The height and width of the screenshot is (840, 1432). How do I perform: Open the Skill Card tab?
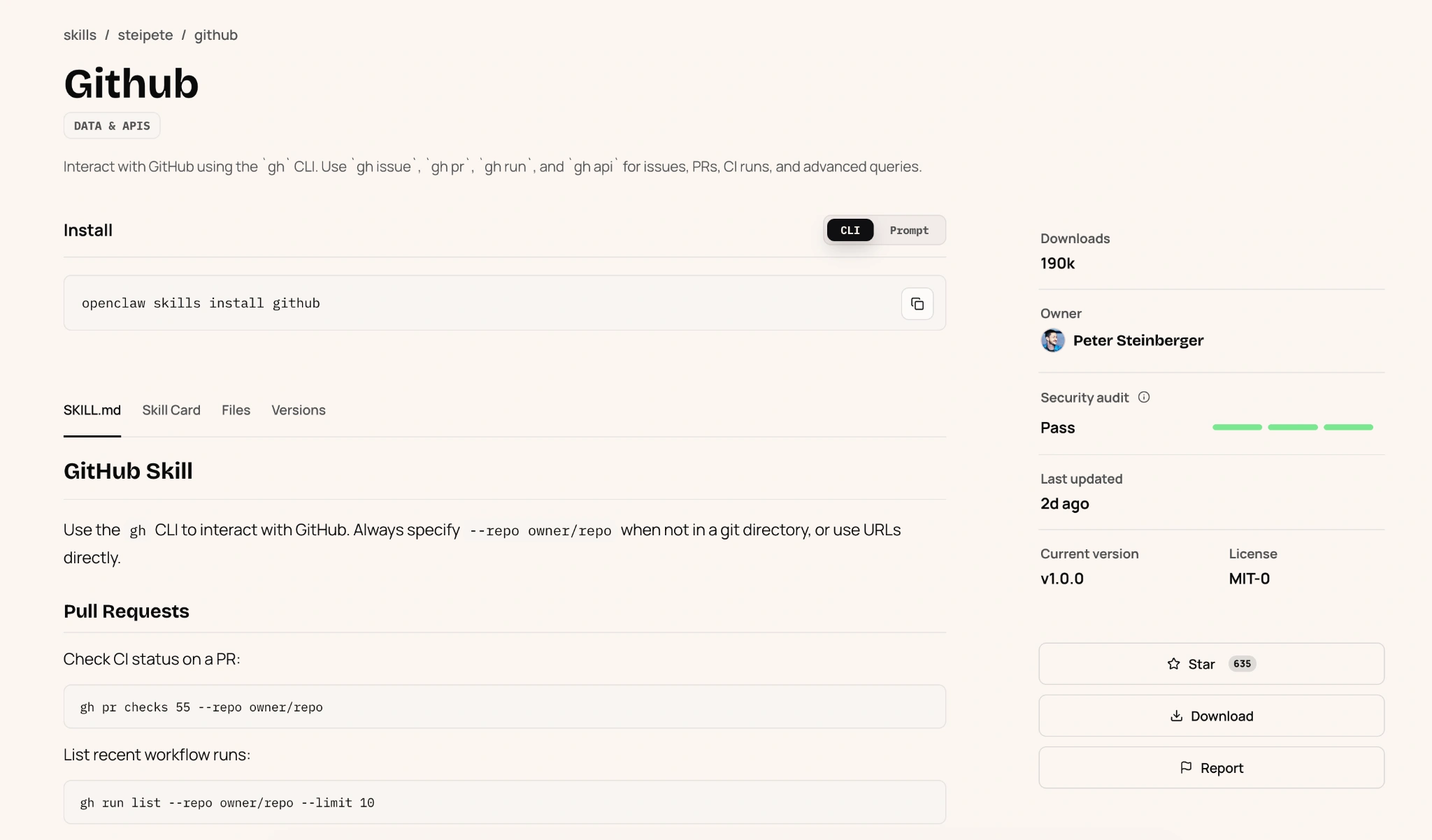pyautogui.click(x=171, y=410)
